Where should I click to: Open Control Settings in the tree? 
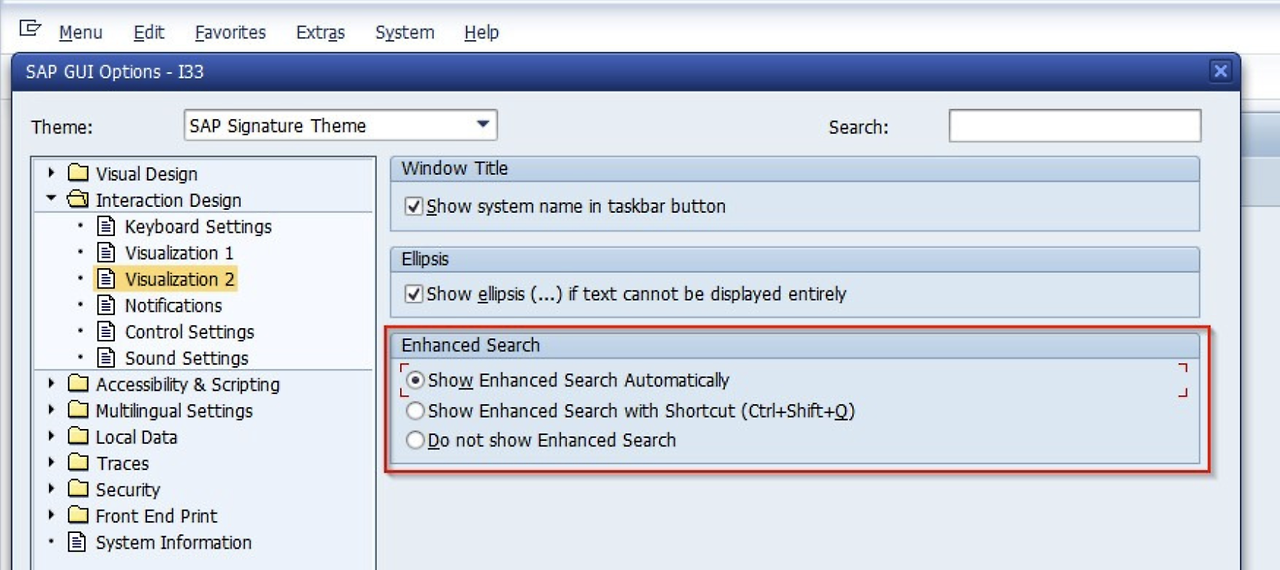click(x=189, y=332)
